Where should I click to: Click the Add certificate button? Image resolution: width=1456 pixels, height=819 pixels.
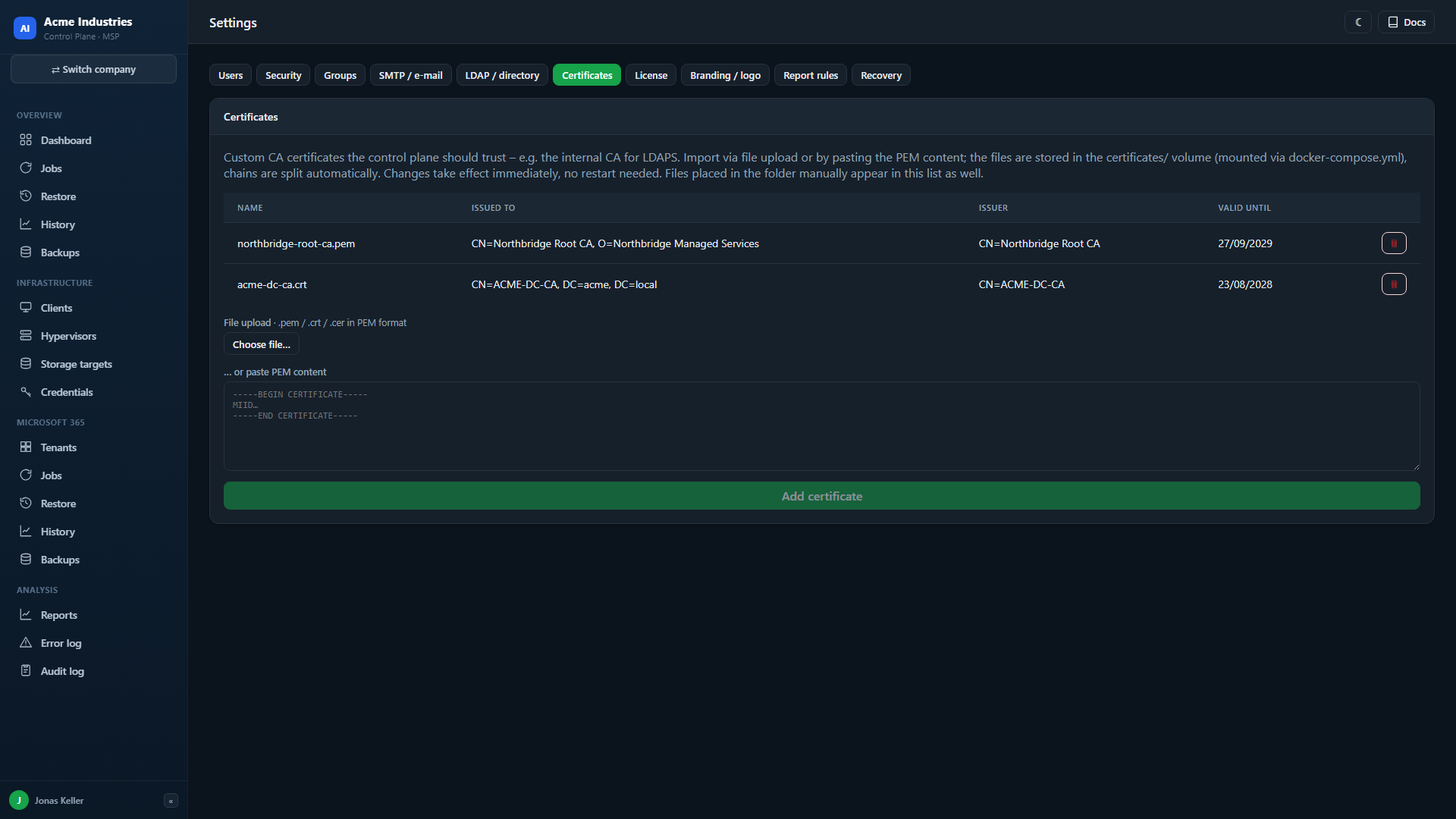coord(822,496)
